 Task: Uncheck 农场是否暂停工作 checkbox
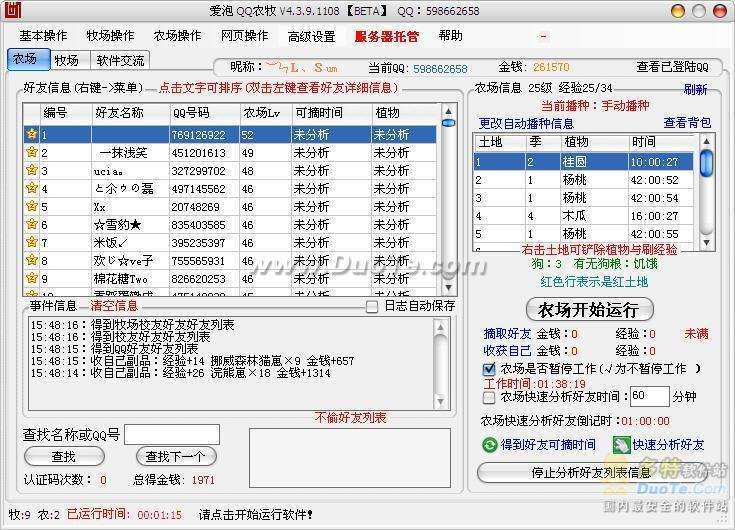(489, 369)
